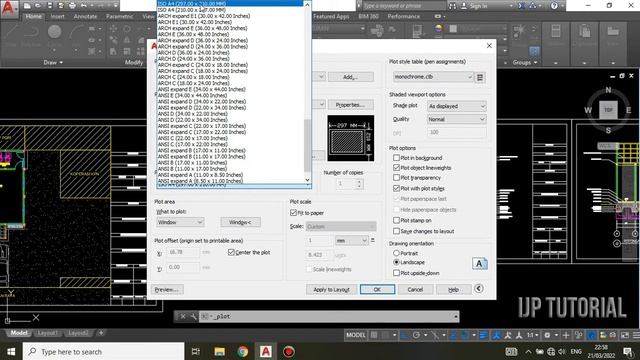640x360 pixels.
Task: Expand the Groups panel dropdown
Action: click(x=524, y=62)
